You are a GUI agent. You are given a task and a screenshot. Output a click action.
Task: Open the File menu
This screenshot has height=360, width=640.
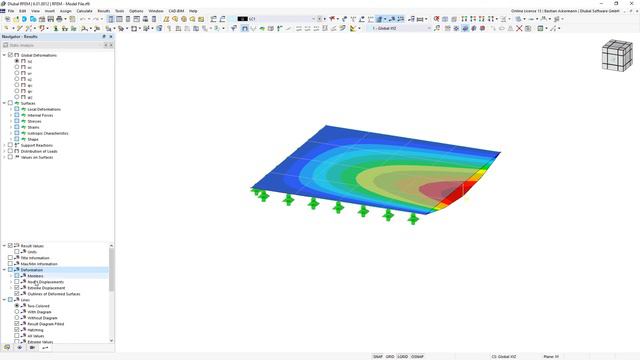click(x=11, y=11)
